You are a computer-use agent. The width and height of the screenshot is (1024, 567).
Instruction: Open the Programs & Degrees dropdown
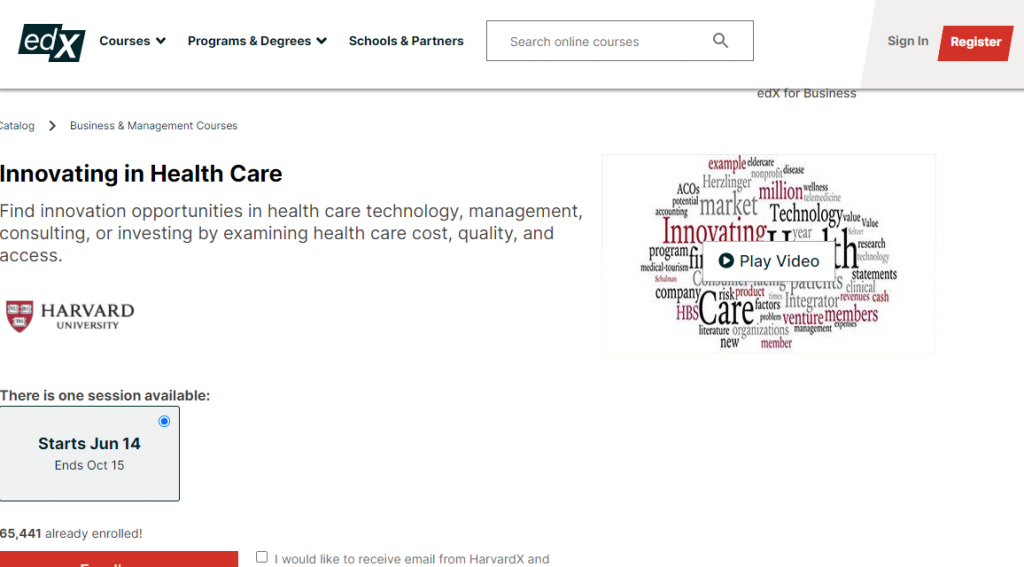pos(257,41)
